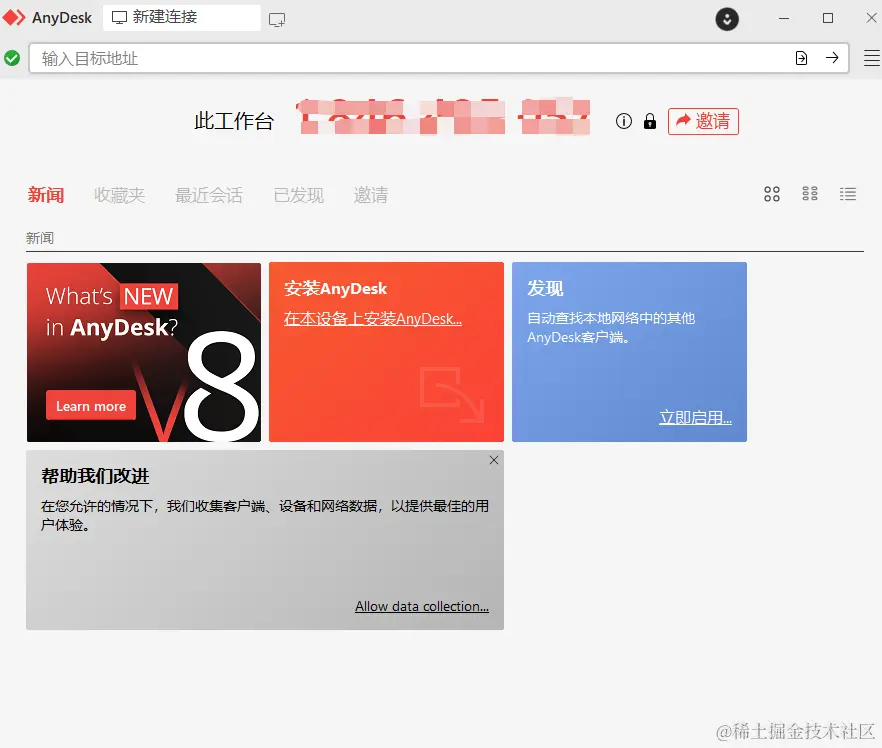Click the 帮助我们改进 heading

tap(95, 476)
